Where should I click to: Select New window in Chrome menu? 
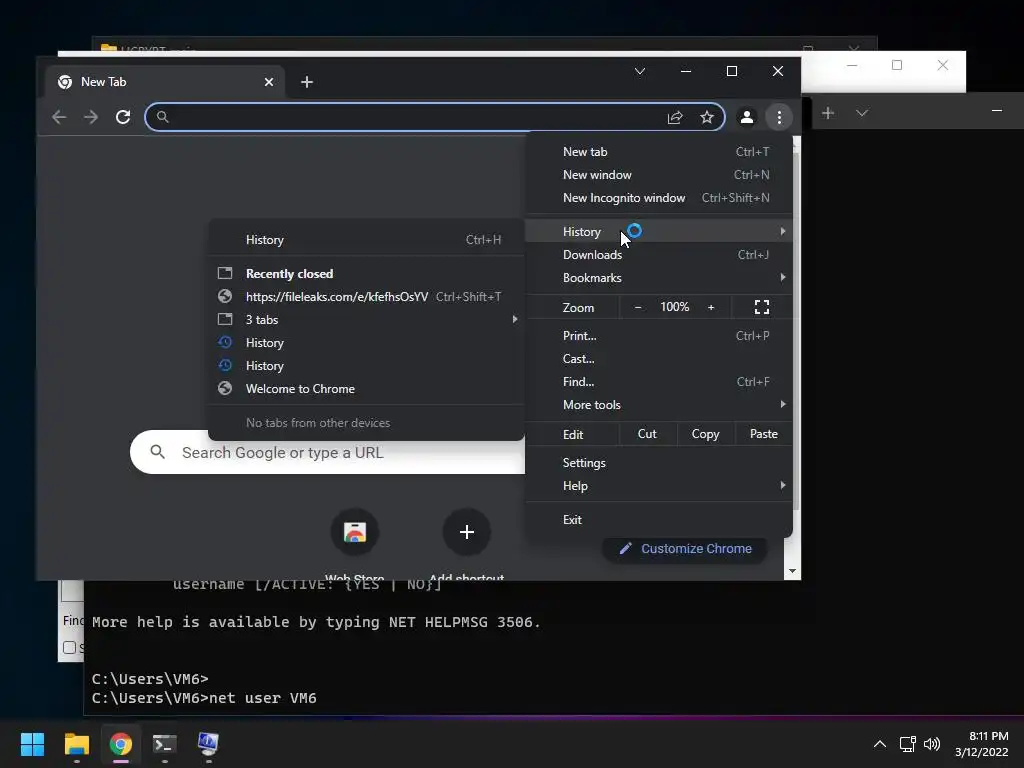pyautogui.click(x=659, y=174)
